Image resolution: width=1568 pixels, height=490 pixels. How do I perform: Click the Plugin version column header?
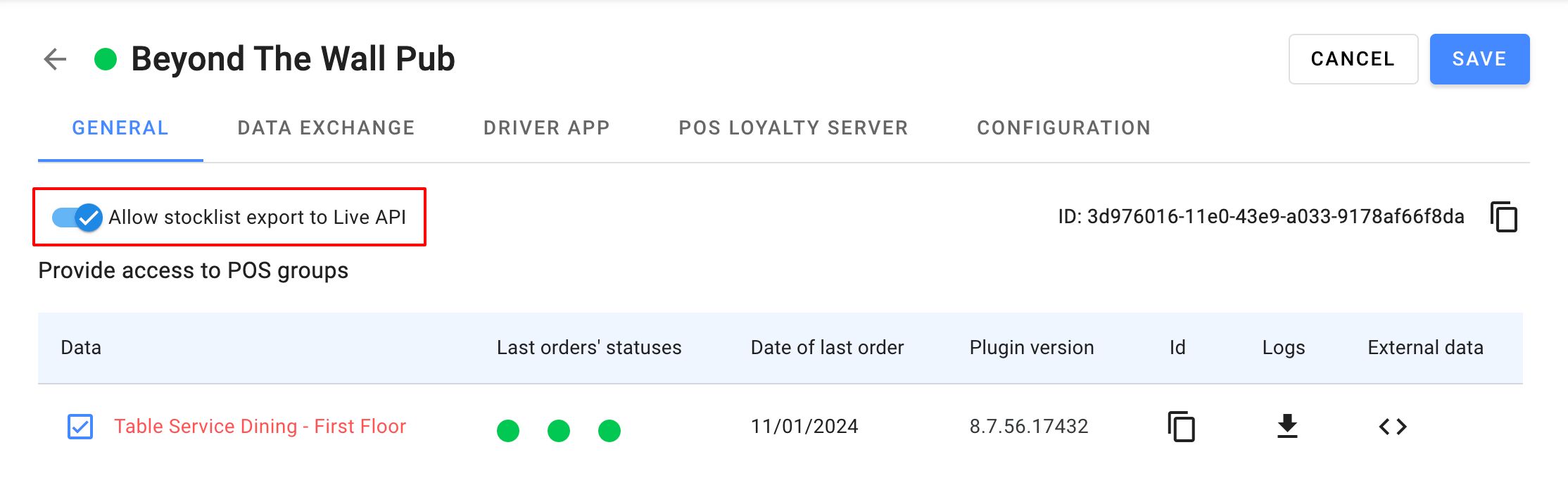coord(1031,348)
